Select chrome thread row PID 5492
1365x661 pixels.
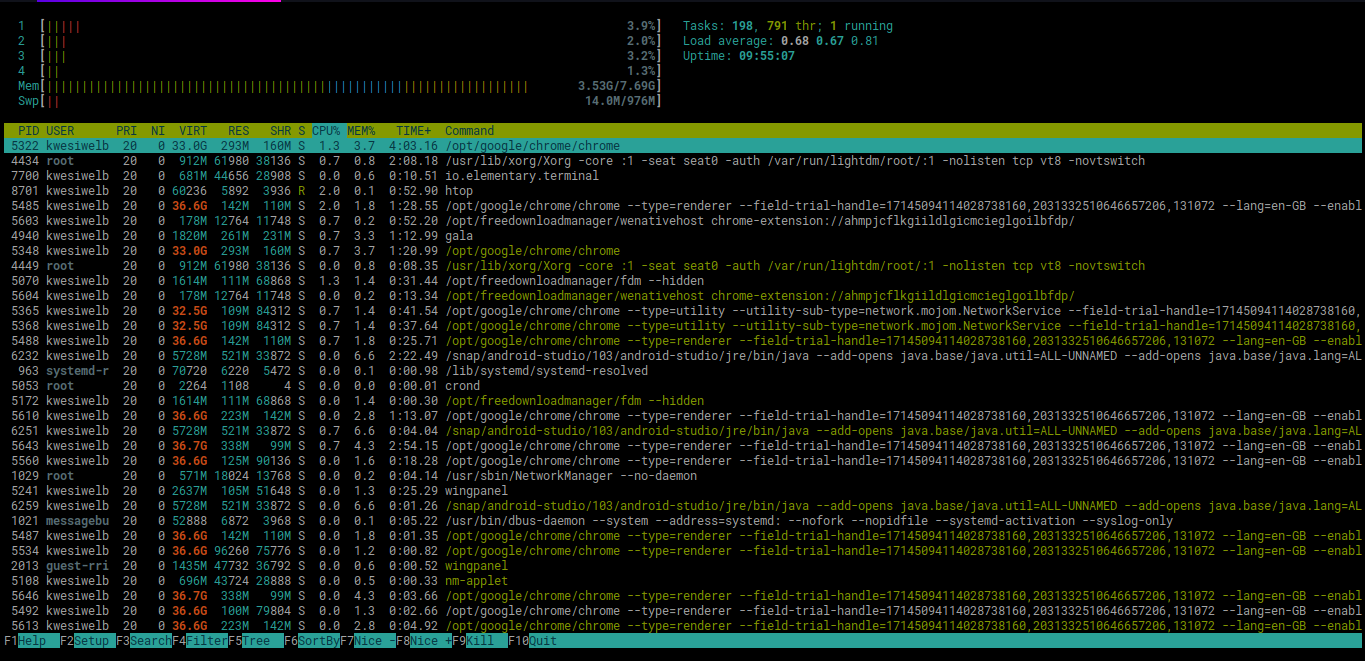click(682, 611)
